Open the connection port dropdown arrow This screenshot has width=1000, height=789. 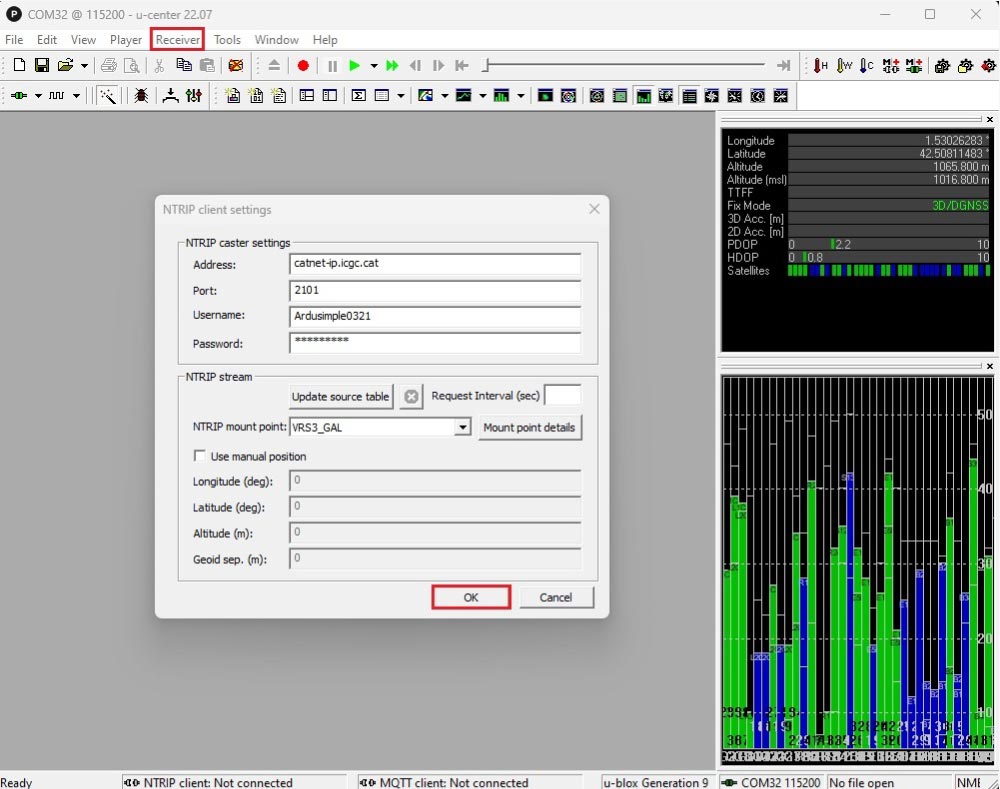tap(38, 96)
